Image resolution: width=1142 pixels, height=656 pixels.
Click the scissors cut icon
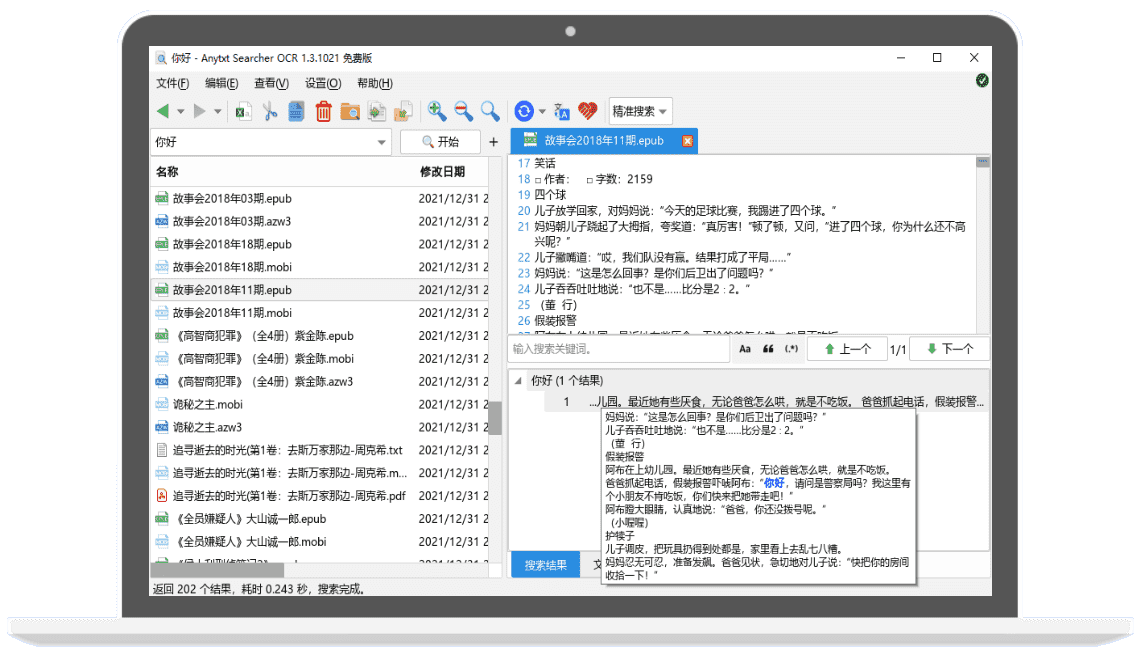point(269,111)
